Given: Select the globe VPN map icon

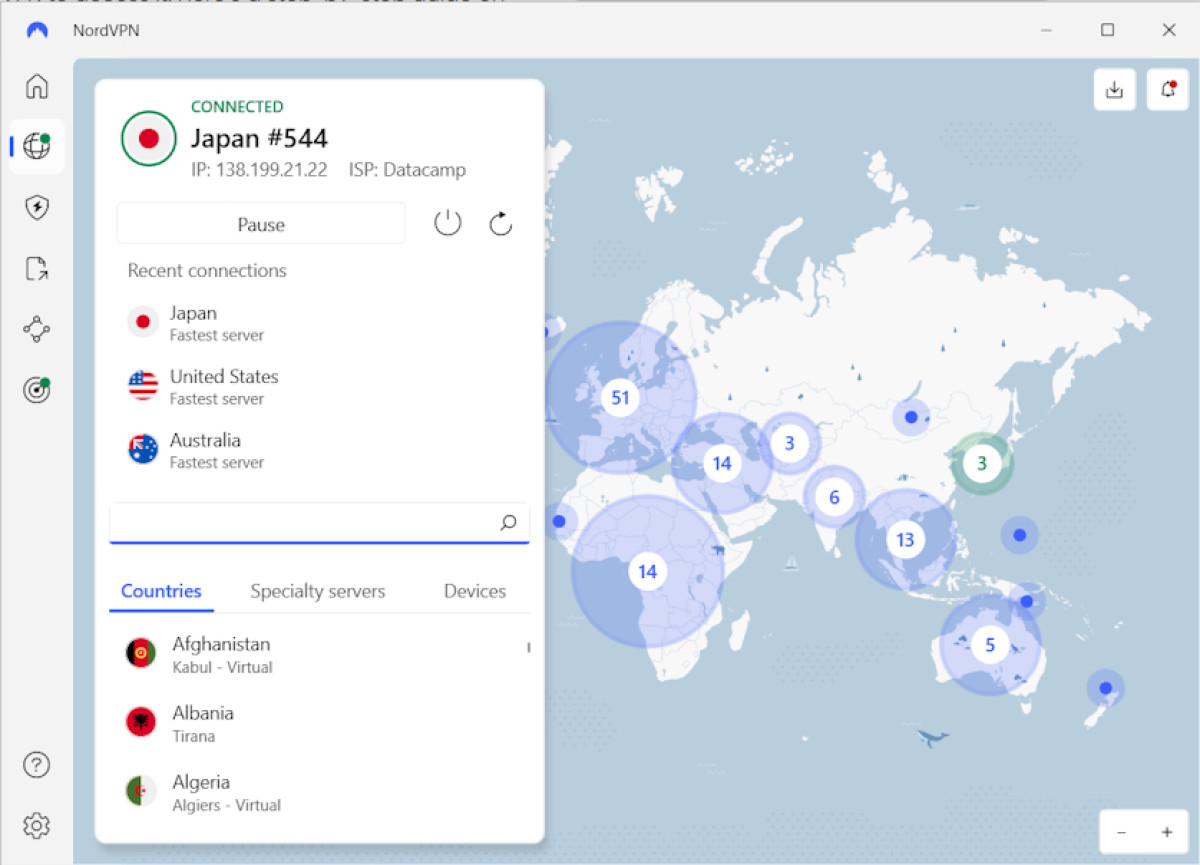Looking at the screenshot, I should point(37,146).
